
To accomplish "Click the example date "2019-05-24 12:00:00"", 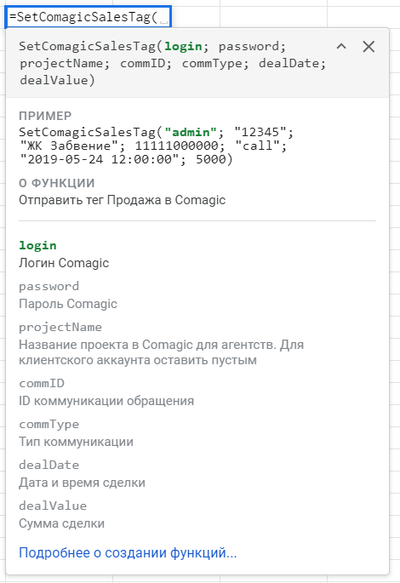I will click(x=100, y=160).
